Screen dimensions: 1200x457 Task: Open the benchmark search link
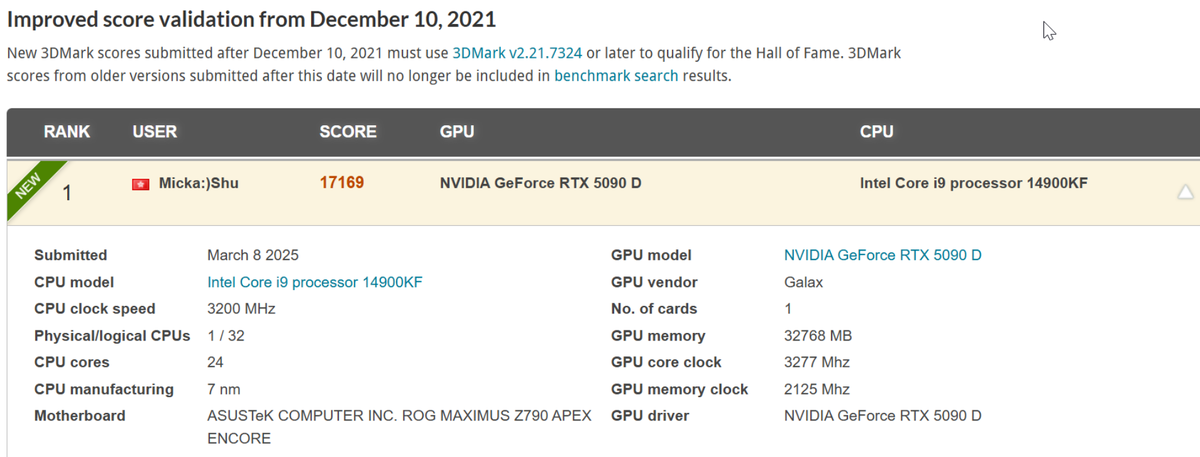point(616,75)
